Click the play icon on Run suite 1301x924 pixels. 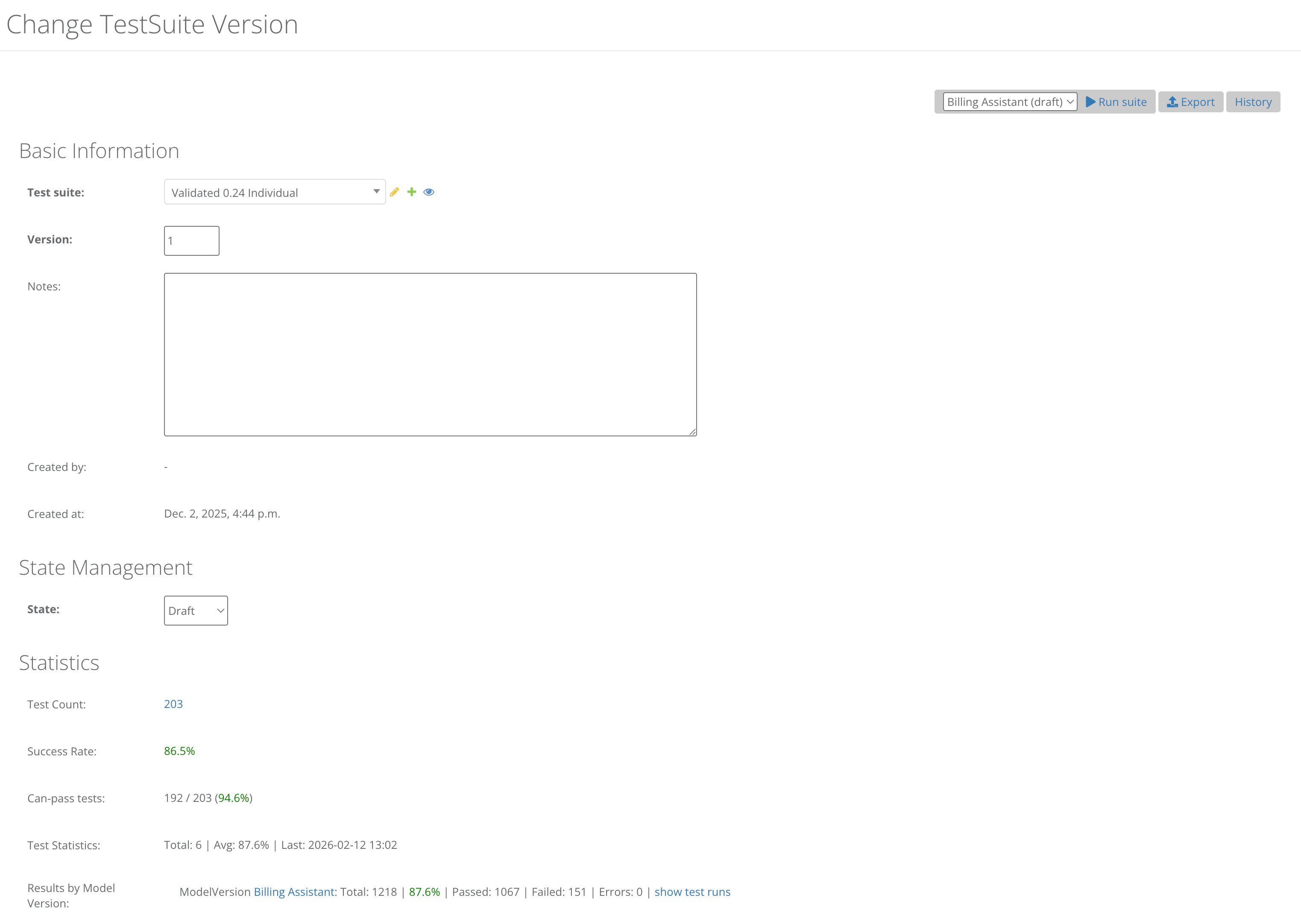[x=1090, y=102]
